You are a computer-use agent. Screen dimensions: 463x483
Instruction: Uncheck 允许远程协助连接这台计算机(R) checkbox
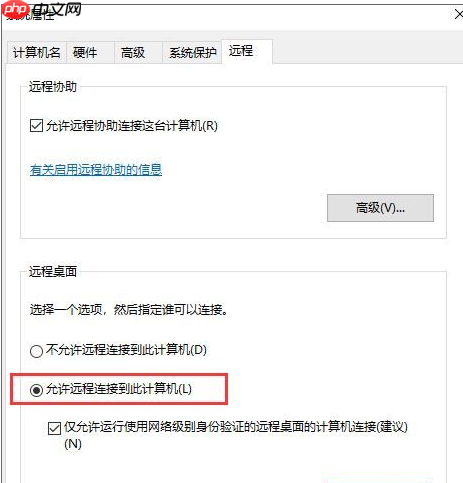click(x=36, y=126)
